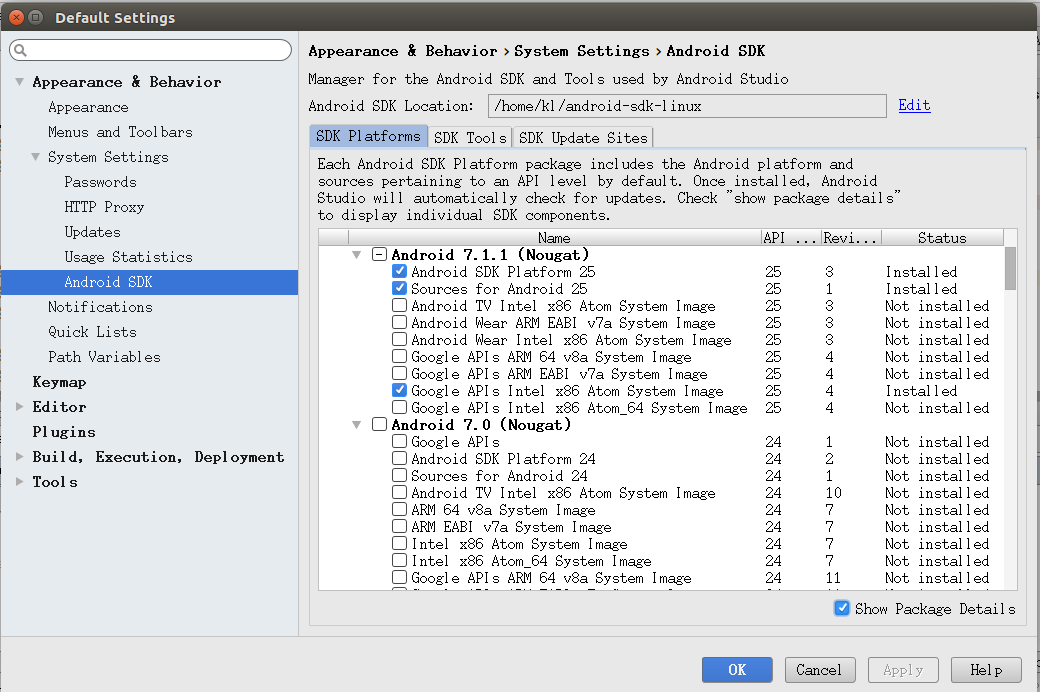The image size is (1040, 692).
Task: Uncheck Sources for Android 25
Action: click(x=399, y=288)
